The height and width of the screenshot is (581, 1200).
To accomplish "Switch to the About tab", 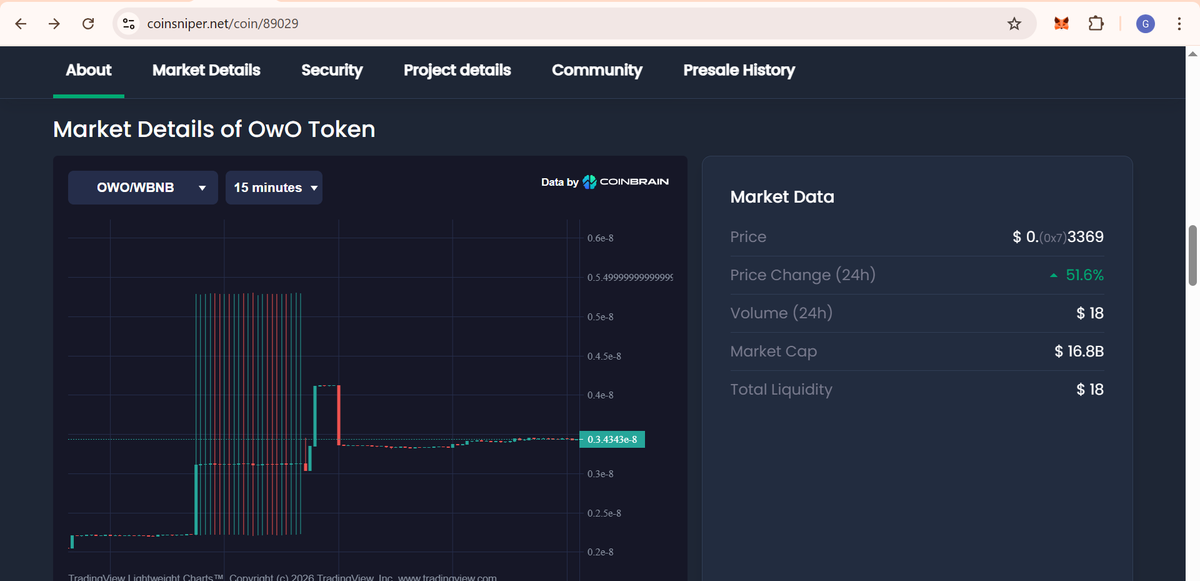I will pyautogui.click(x=88, y=70).
